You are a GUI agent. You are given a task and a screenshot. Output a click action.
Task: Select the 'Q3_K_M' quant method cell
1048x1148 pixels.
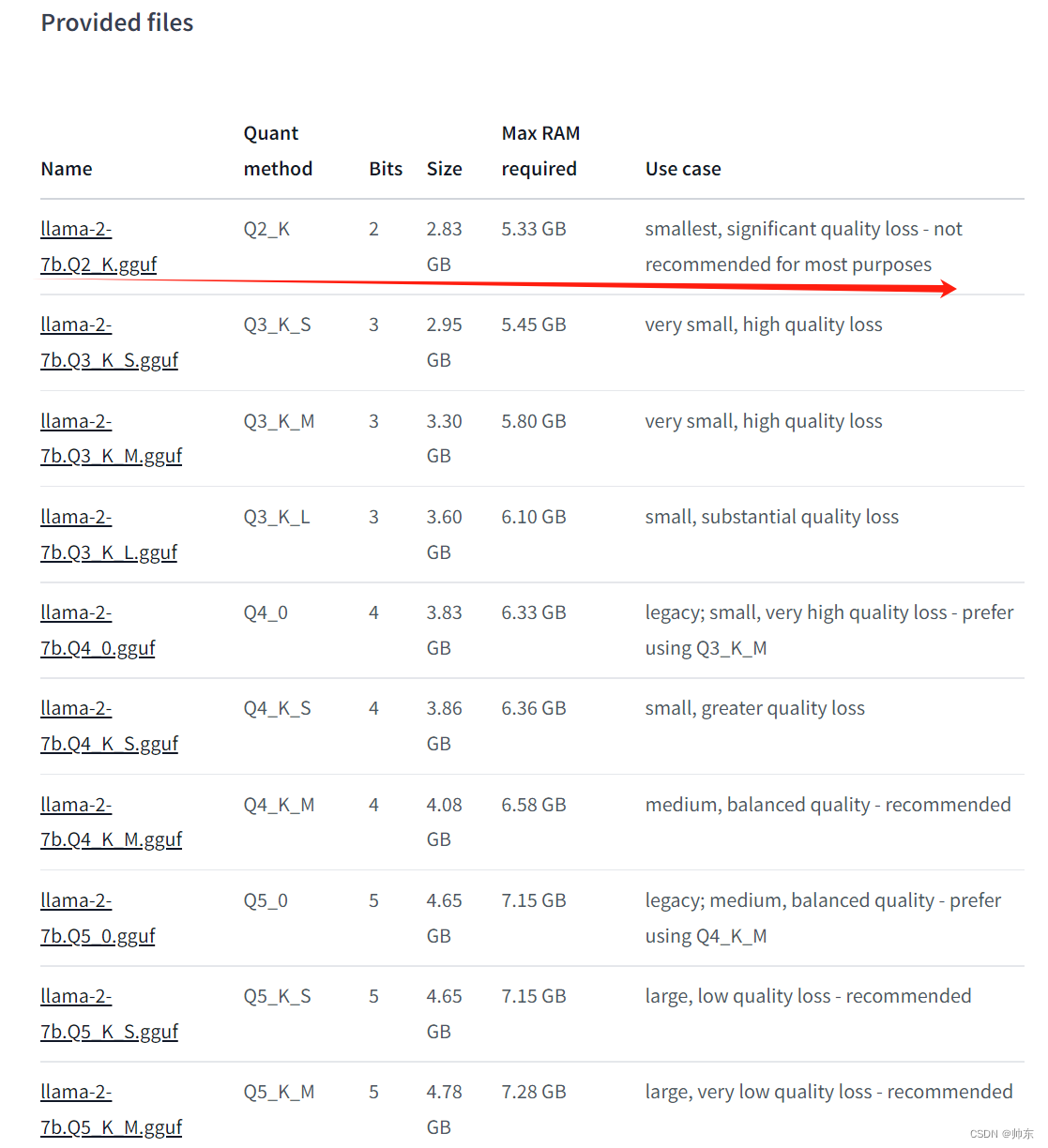tap(279, 421)
